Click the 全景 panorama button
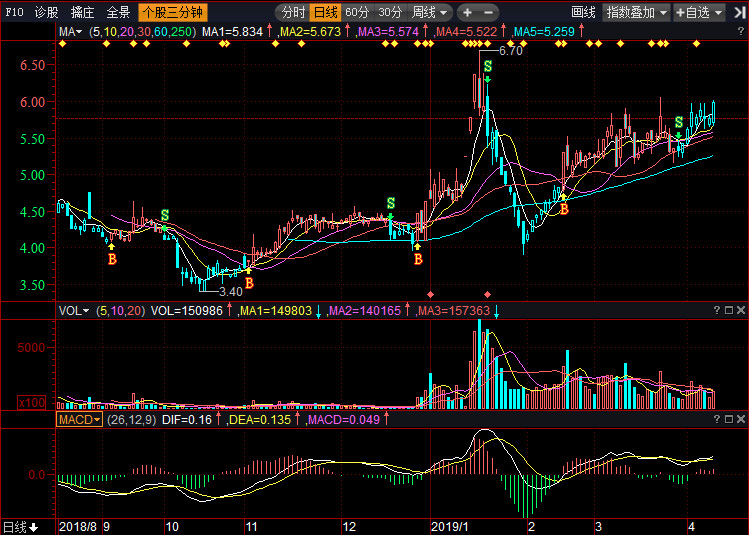The height and width of the screenshot is (535, 749). (118, 13)
